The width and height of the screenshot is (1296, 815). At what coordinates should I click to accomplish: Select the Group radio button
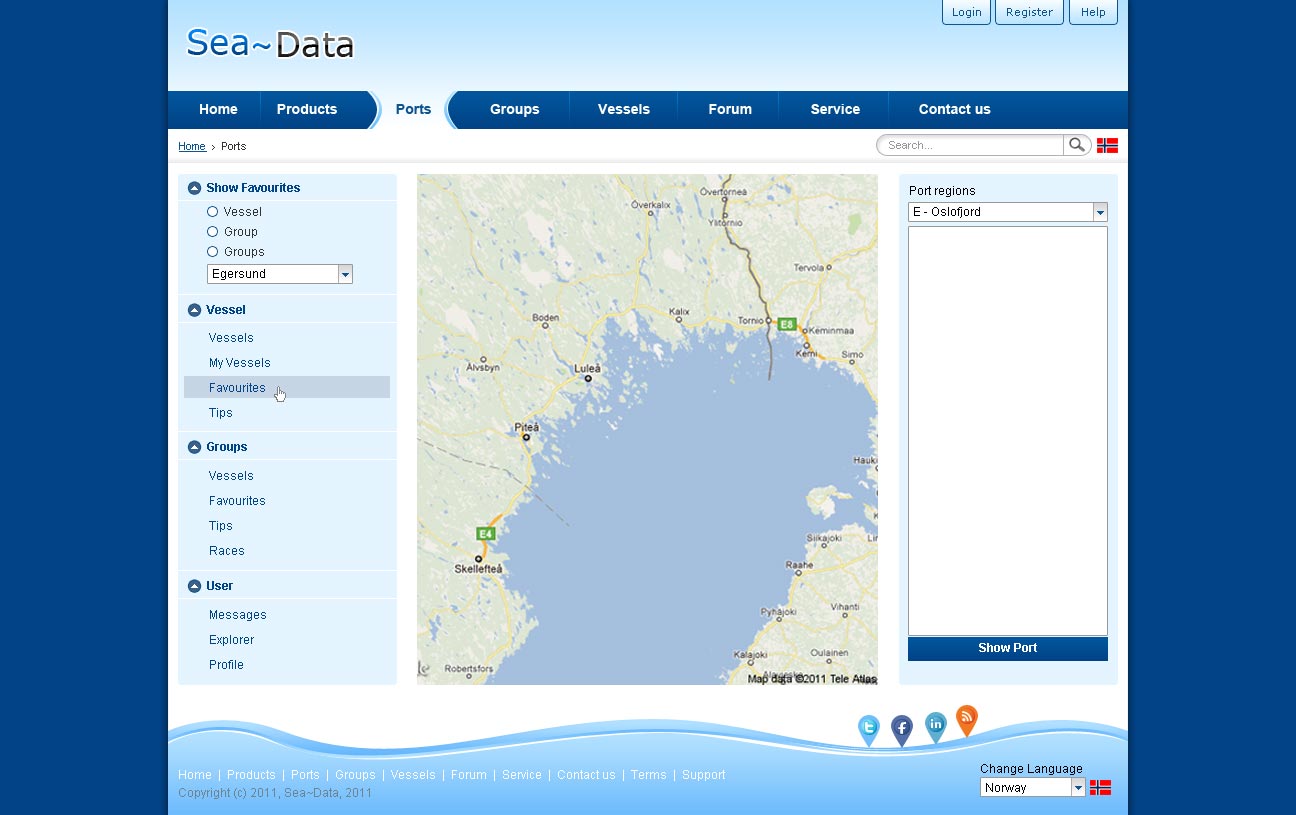pos(212,232)
